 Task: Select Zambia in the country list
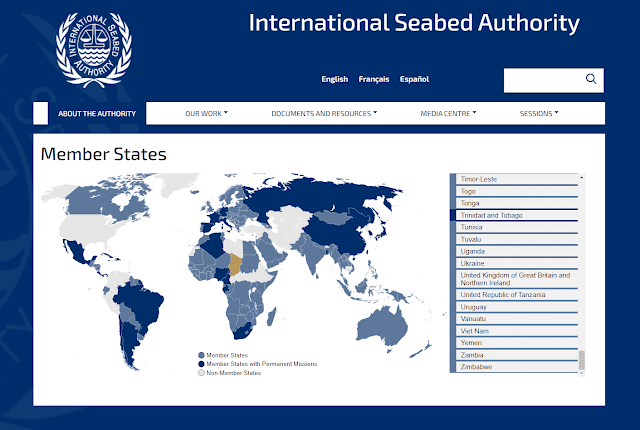pos(517,355)
